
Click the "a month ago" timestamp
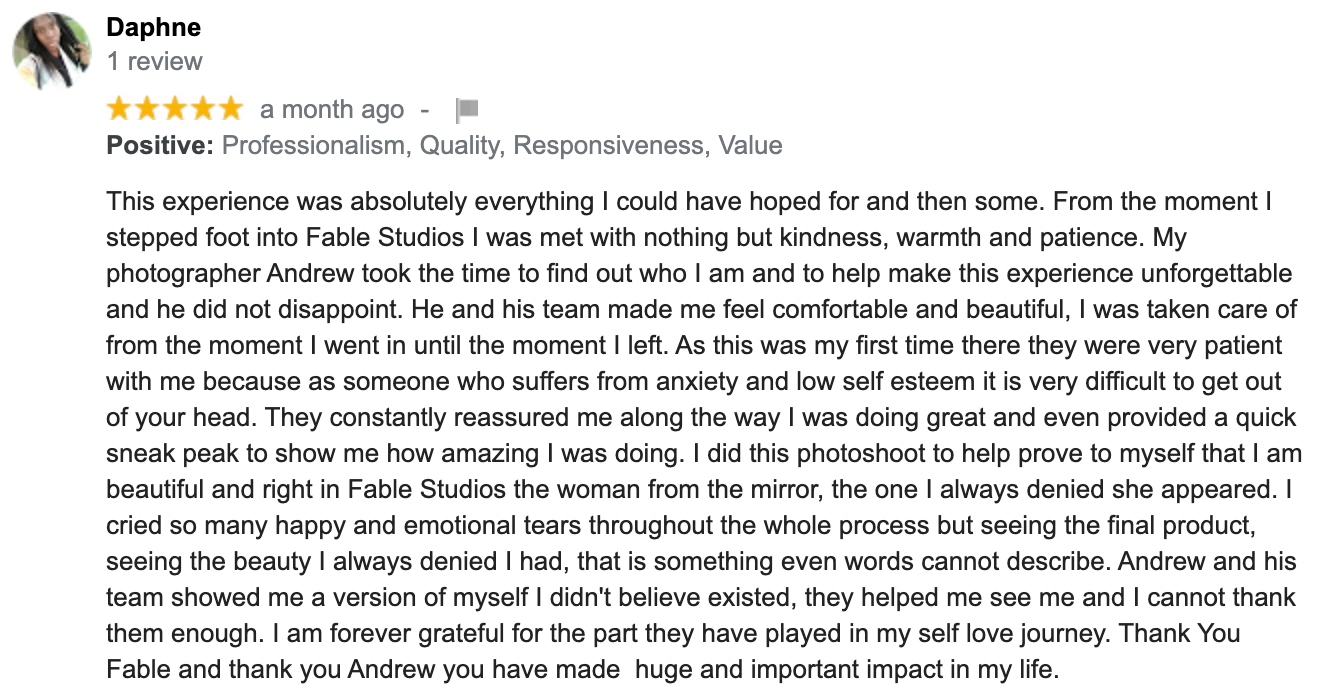pyautogui.click(x=332, y=109)
